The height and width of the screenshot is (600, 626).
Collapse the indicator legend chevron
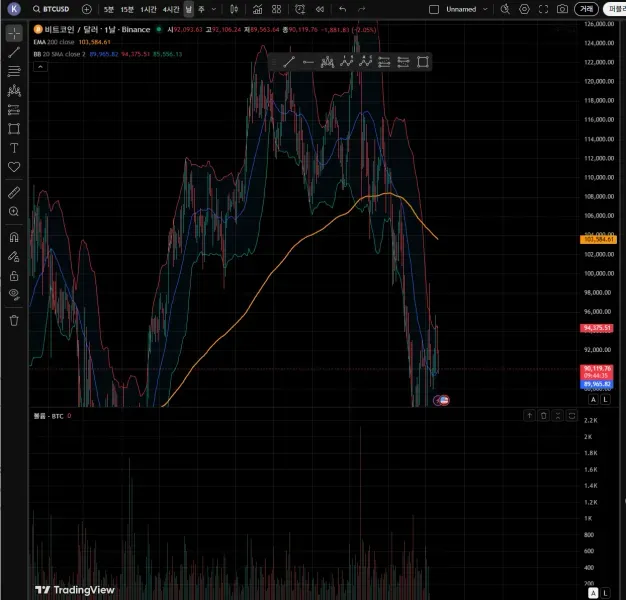click(40, 67)
